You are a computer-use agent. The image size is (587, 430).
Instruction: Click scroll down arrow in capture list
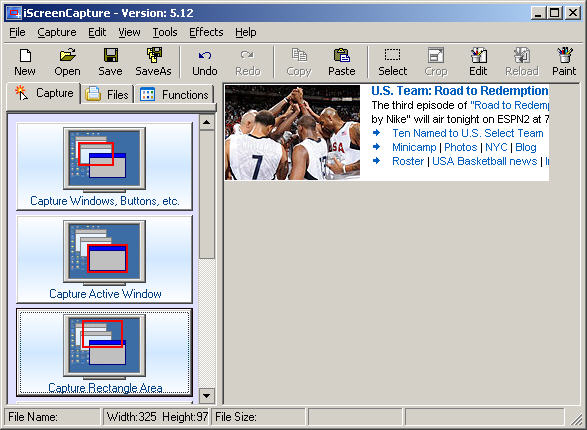pyautogui.click(x=207, y=396)
